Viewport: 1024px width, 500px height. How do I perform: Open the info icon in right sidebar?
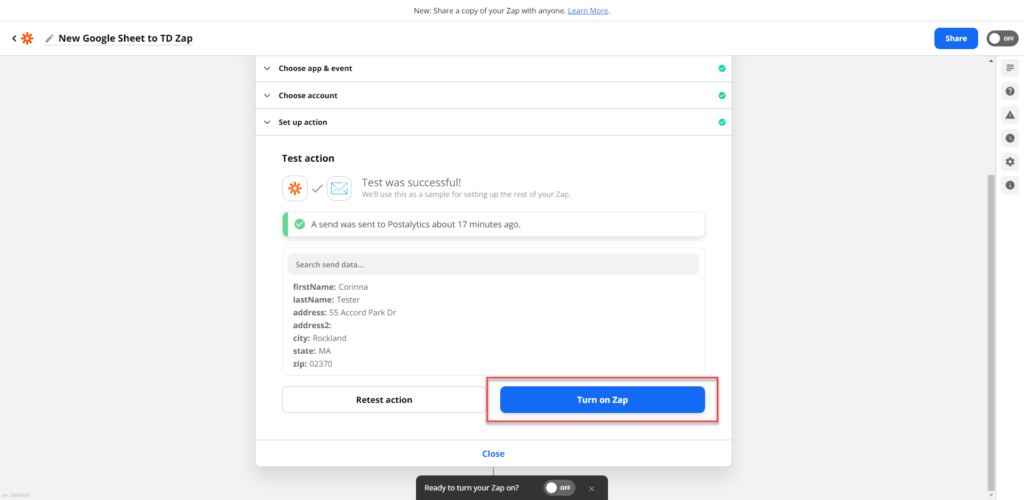pos(1010,185)
